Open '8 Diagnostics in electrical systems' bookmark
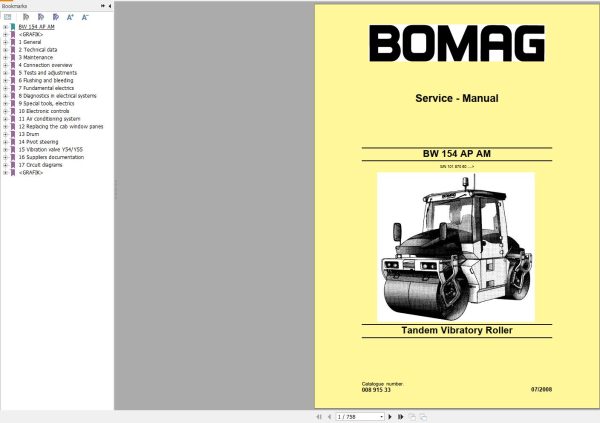600x423 pixels. coord(57,96)
